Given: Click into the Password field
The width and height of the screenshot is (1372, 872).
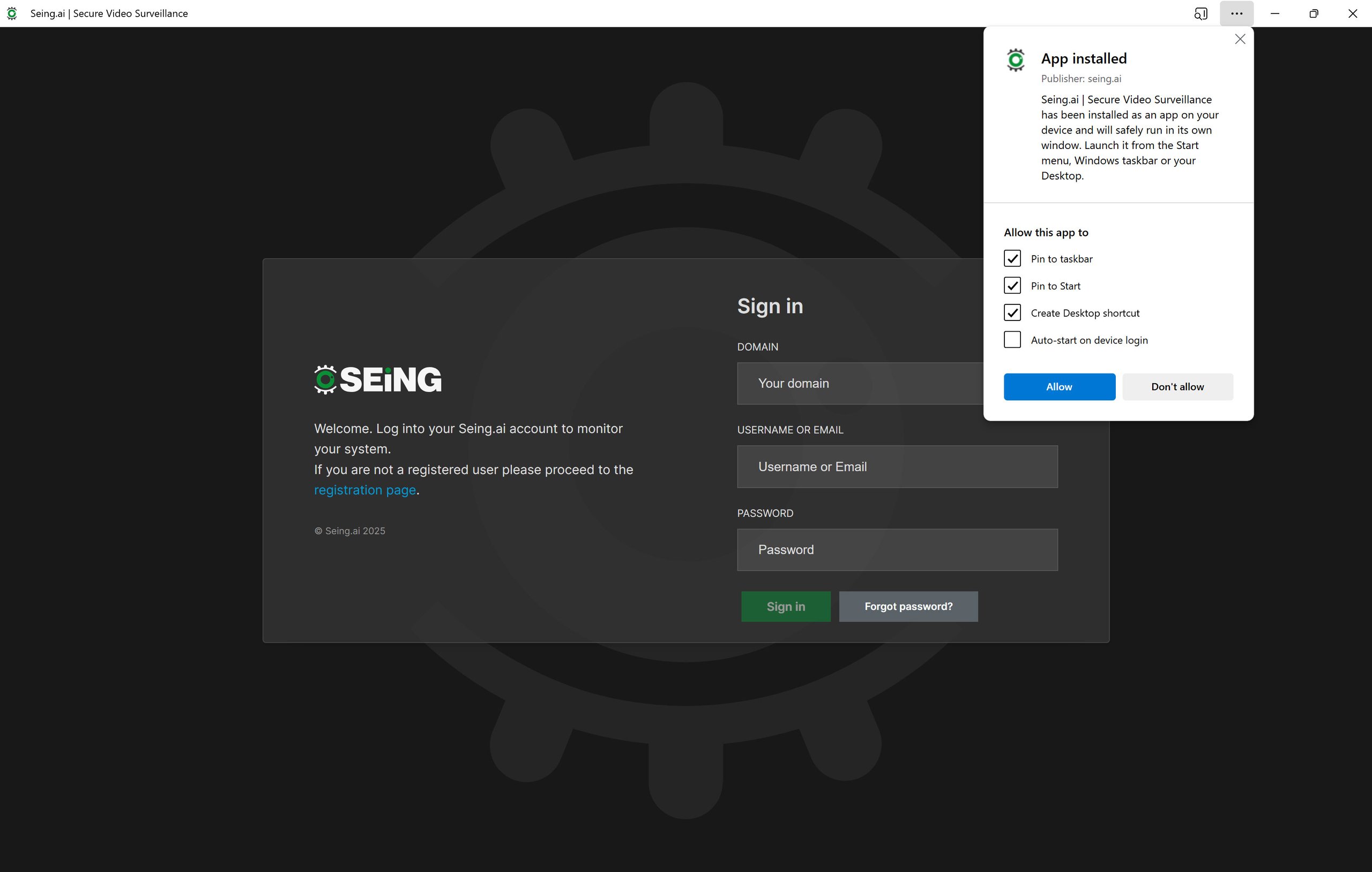Looking at the screenshot, I should tap(897, 550).
